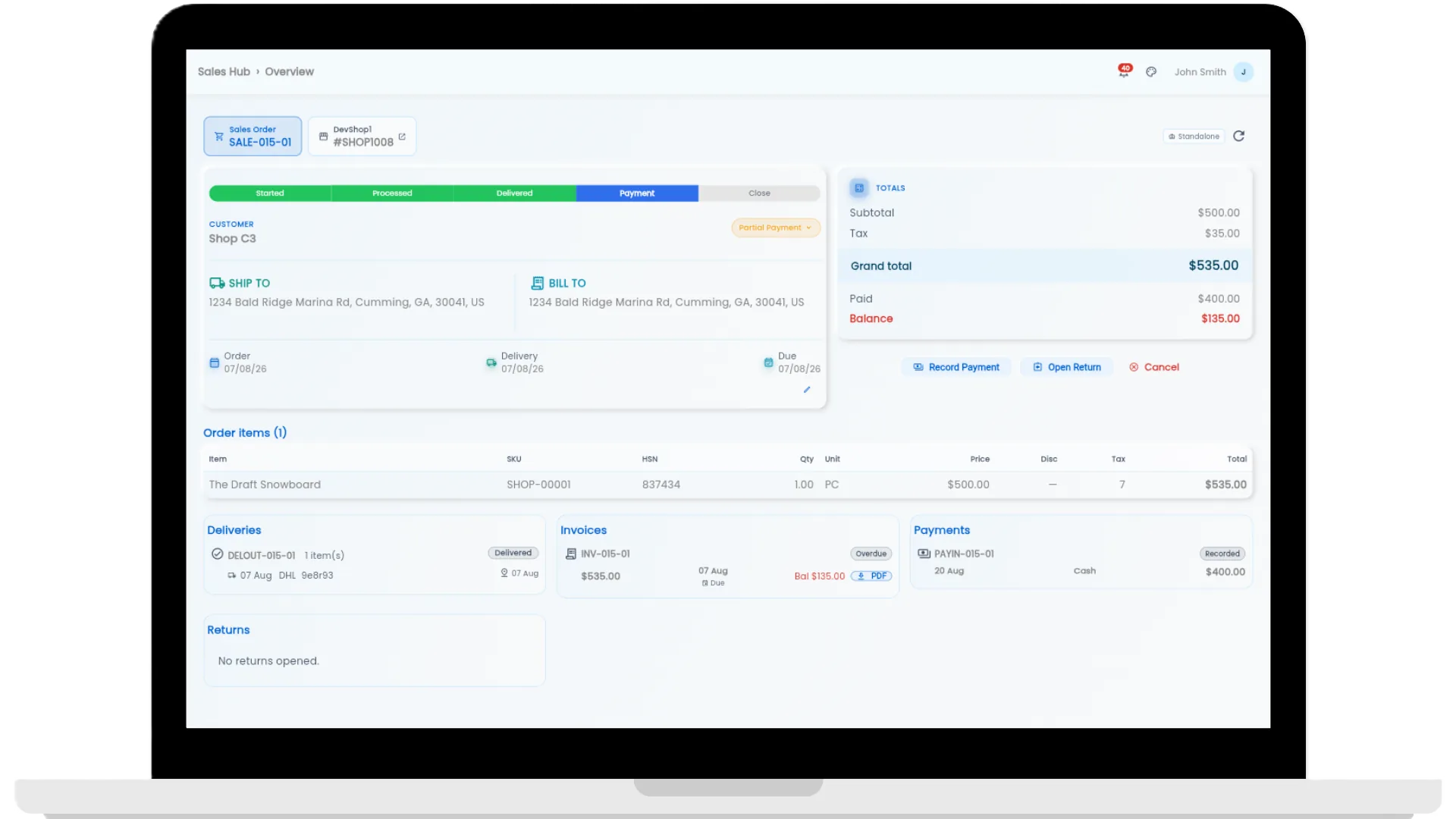This screenshot has width=1456, height=819.
Task: Open the #SHOP1008 external link icon
Action: tap(402, 137)
